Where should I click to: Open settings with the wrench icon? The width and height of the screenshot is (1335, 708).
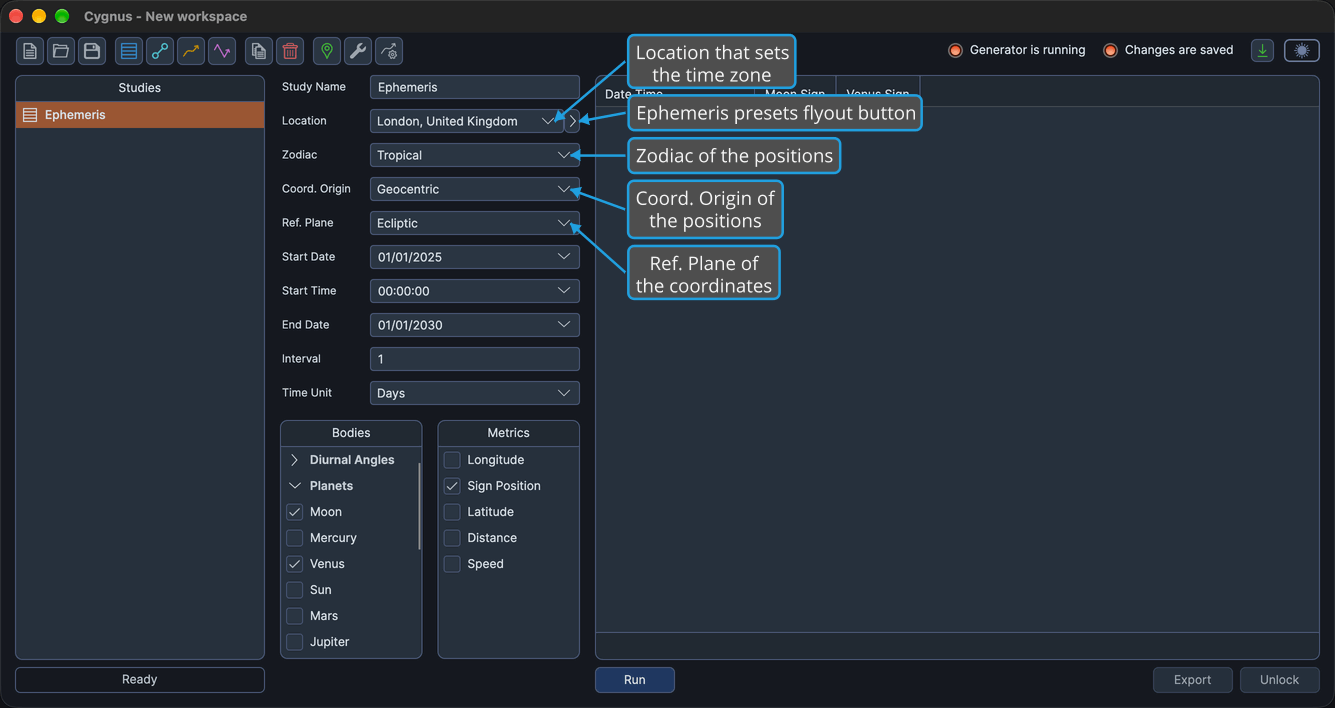pos(358,51)
